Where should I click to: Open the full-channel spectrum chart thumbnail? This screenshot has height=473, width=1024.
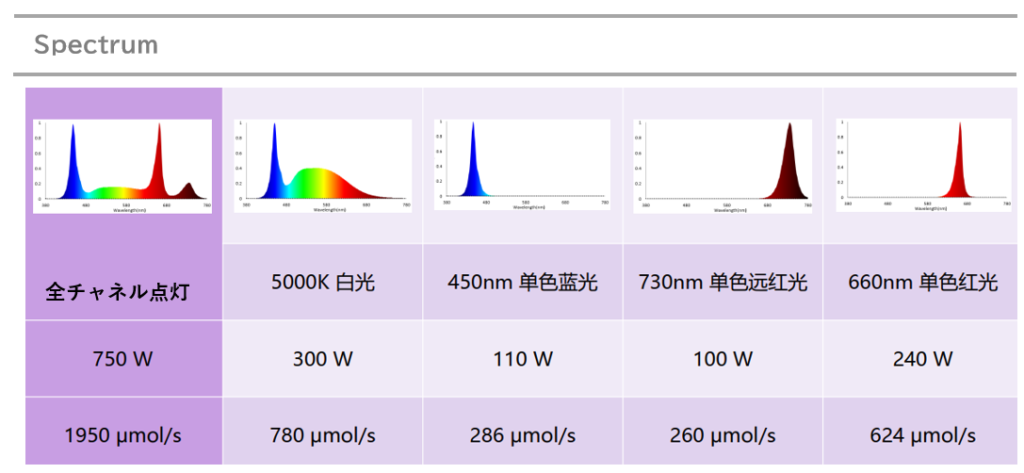123,166
